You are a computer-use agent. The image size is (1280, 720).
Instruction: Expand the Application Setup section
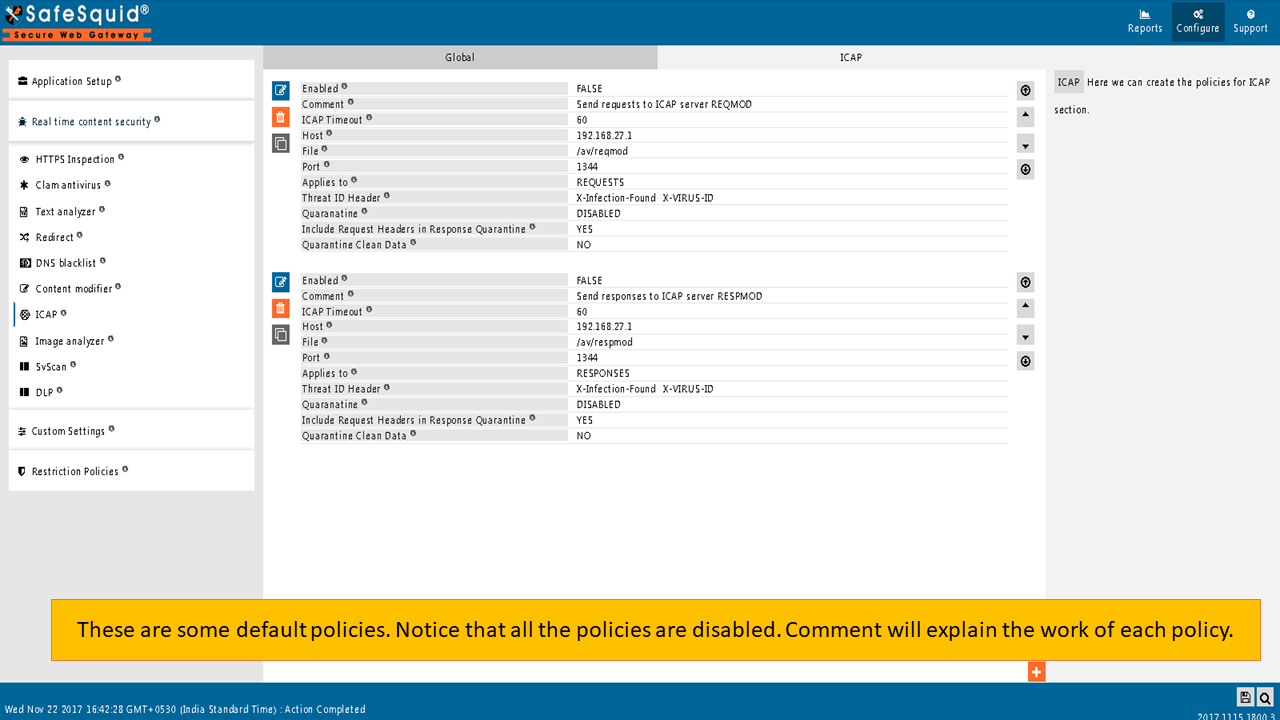tap(71, 81)
